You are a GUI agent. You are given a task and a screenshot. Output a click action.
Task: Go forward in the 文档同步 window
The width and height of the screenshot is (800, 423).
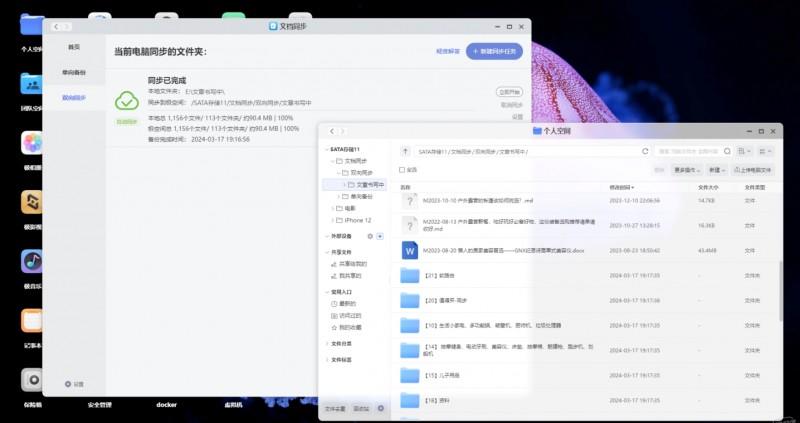coord(67,27)
